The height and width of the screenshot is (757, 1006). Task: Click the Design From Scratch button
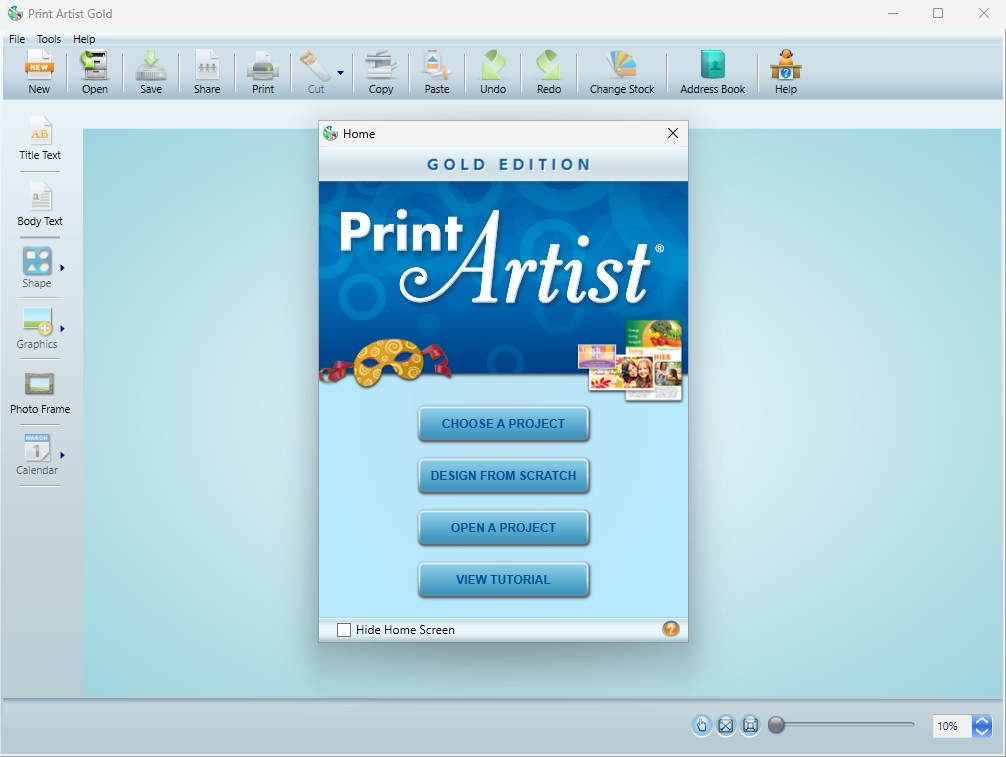503,476
